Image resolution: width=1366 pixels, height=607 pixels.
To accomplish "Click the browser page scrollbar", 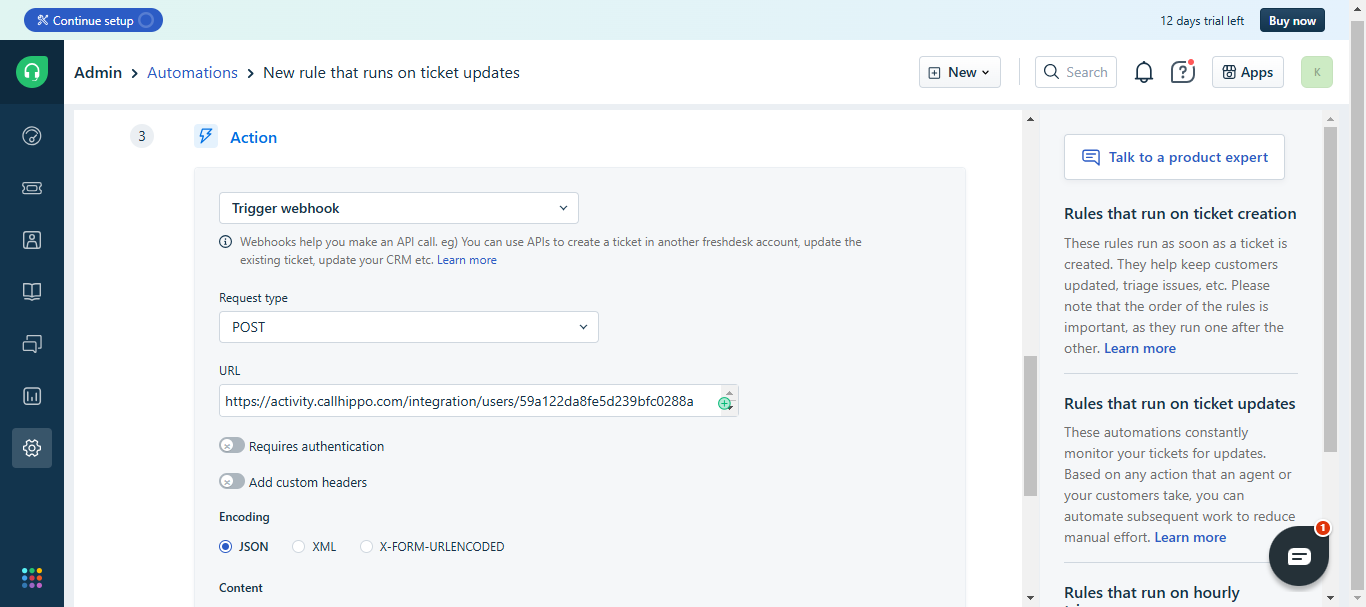I will pyautogui.click(x=1357, y=303).
